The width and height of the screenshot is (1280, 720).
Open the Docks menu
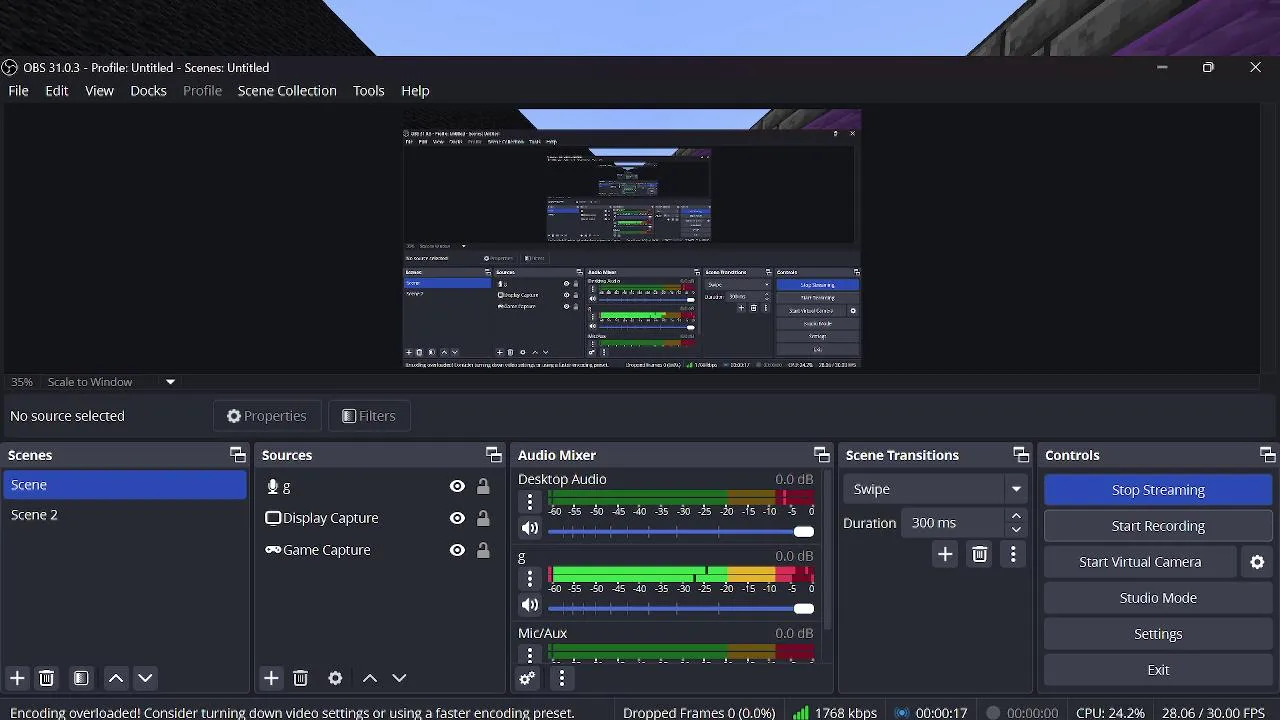(x=148, y=90)
